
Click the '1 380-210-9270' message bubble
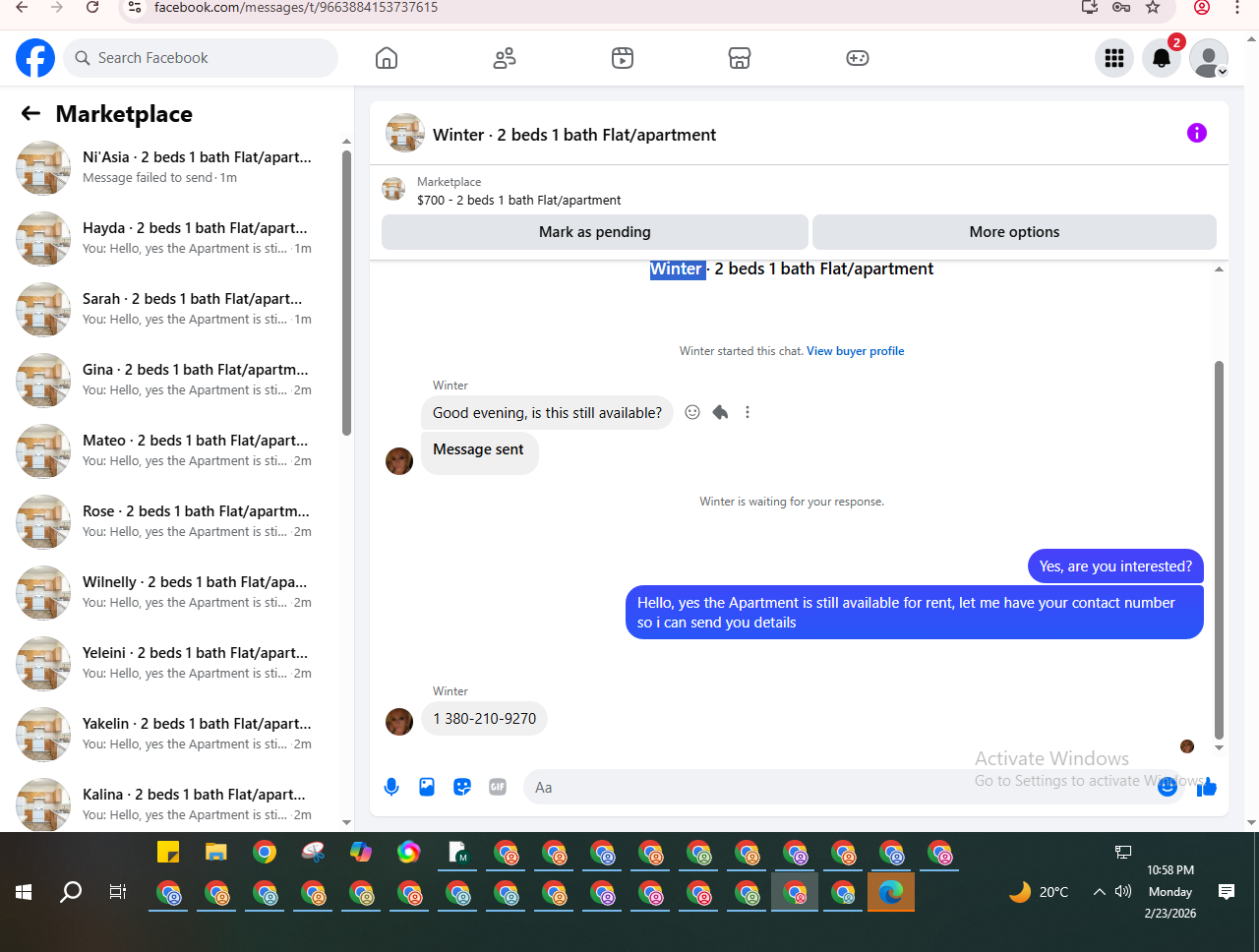[x=484, y=719]
